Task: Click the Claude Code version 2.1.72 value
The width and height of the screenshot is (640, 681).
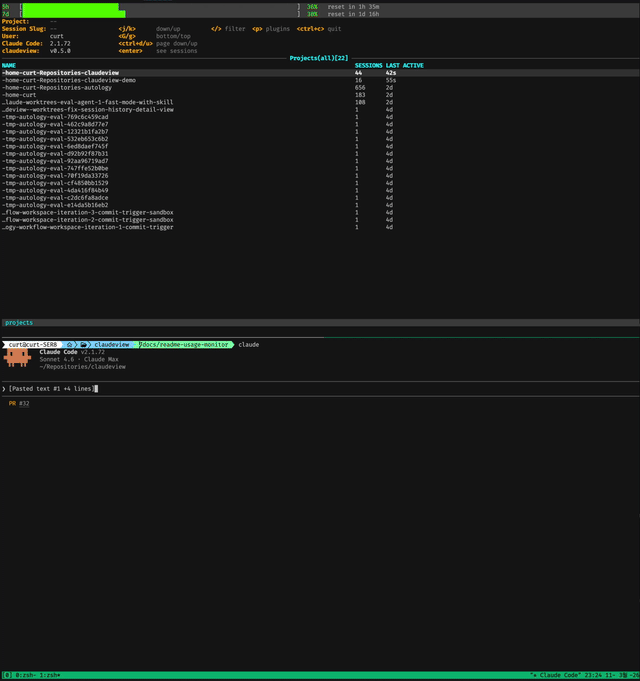Action: click(x=60, y=44)
